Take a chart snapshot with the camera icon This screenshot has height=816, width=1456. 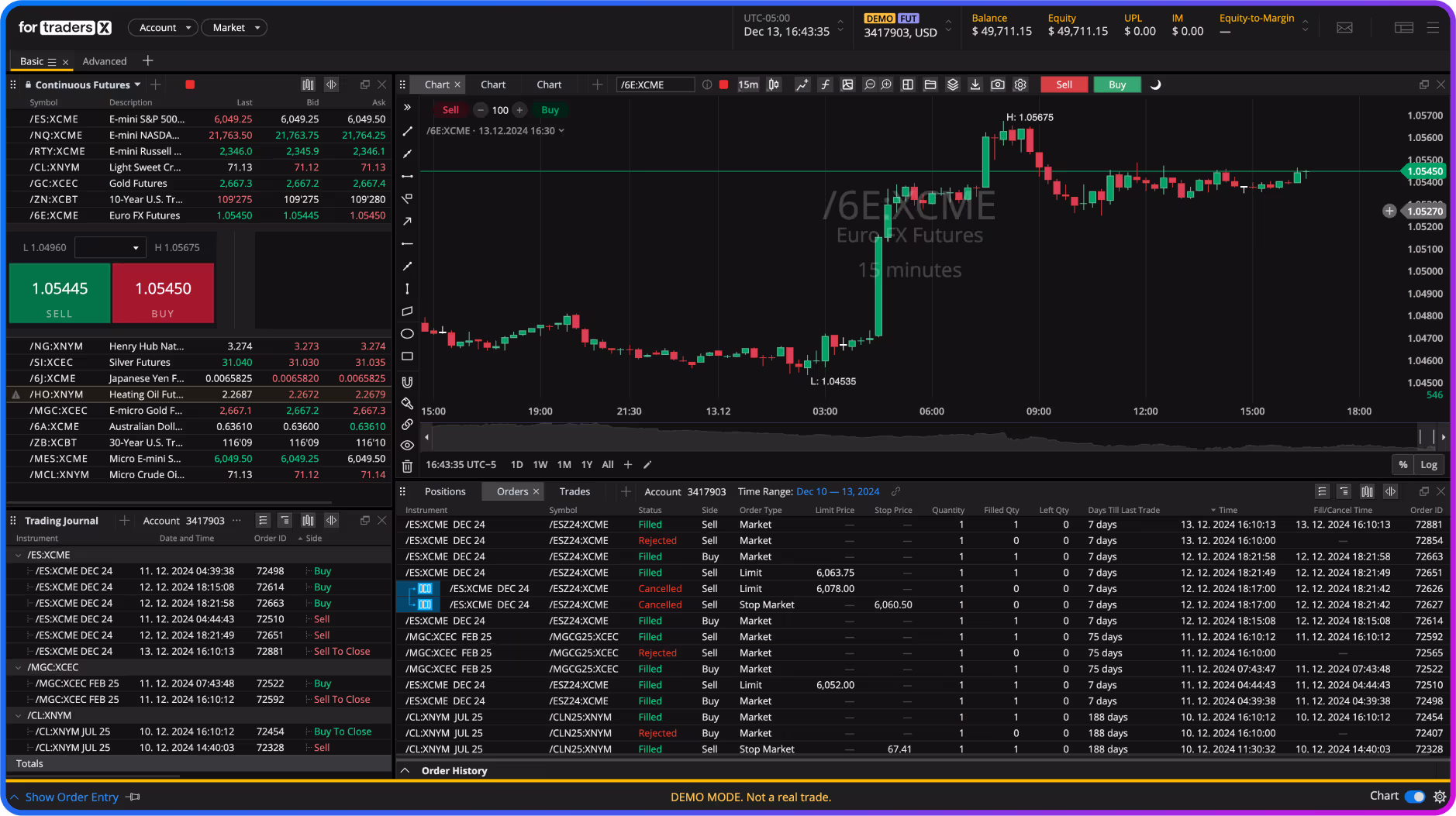998,84
